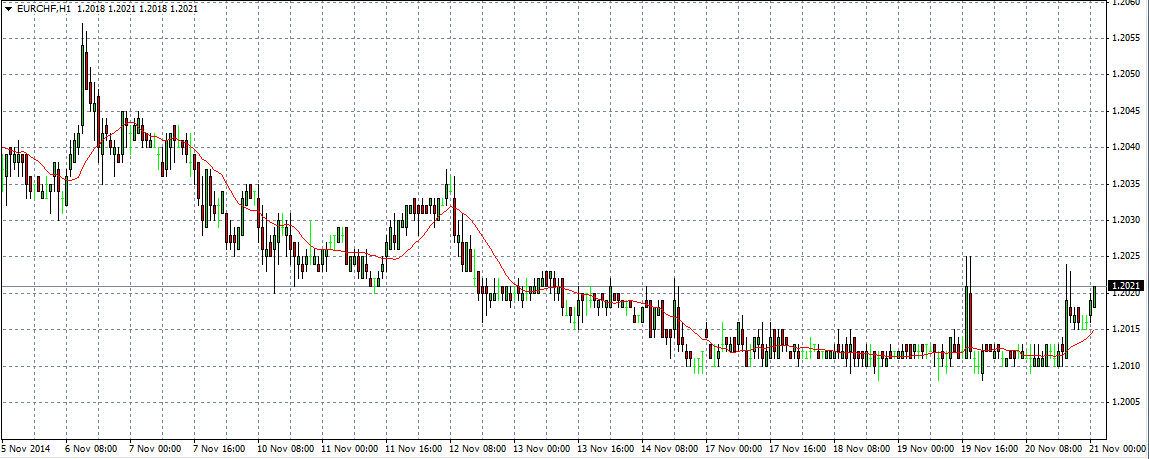
Task: Click the 19 Nov 16:00 time label
Action: 989,447
